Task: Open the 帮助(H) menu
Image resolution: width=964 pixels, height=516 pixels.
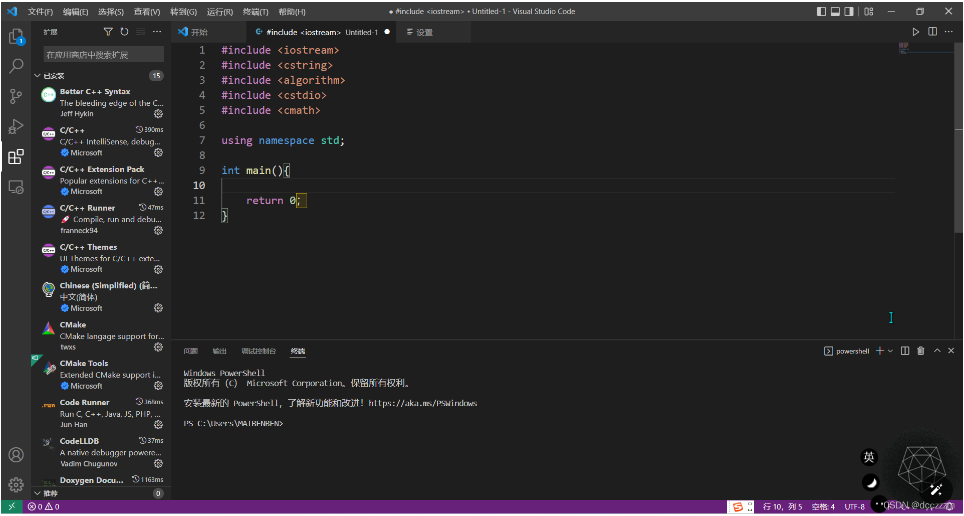Action: point(291,12)
